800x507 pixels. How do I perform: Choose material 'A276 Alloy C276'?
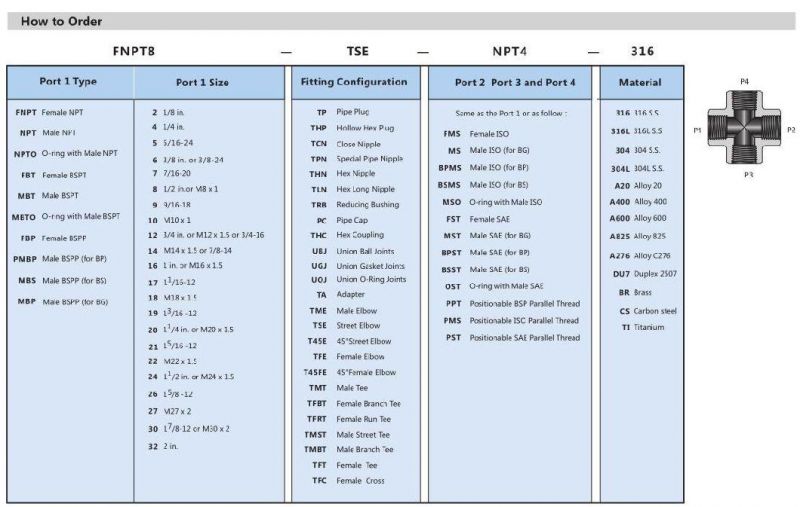coord(640,256)
